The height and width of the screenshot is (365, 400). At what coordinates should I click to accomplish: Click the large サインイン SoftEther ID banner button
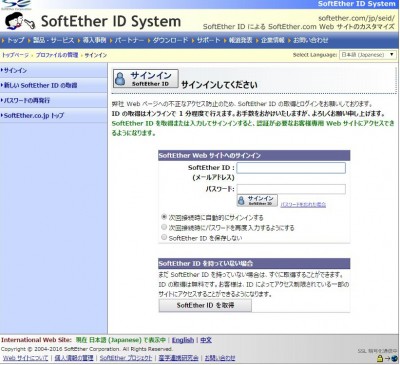[x=146, y=79]
